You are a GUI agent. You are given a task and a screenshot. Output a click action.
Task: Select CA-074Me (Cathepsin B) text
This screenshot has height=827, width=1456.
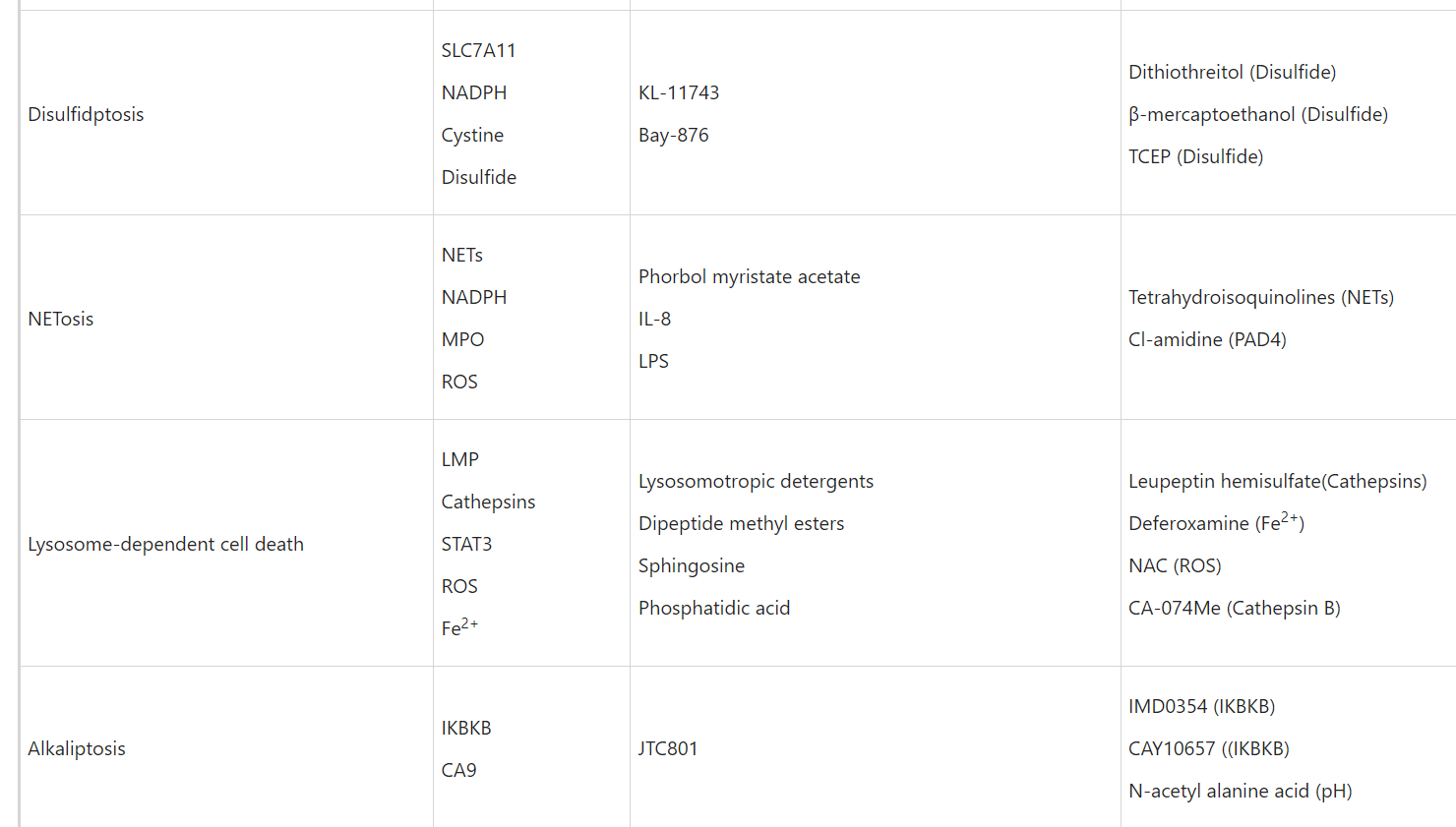coord(1234,608)
